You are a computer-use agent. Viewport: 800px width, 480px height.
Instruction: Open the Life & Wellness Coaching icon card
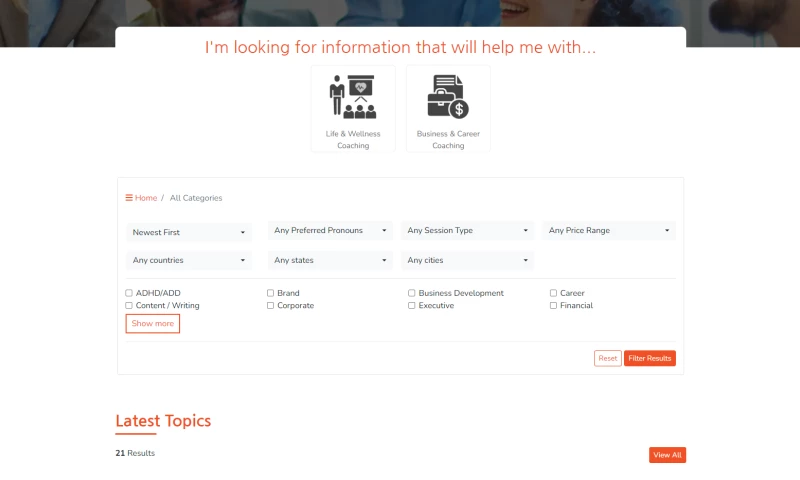point(353,109)
